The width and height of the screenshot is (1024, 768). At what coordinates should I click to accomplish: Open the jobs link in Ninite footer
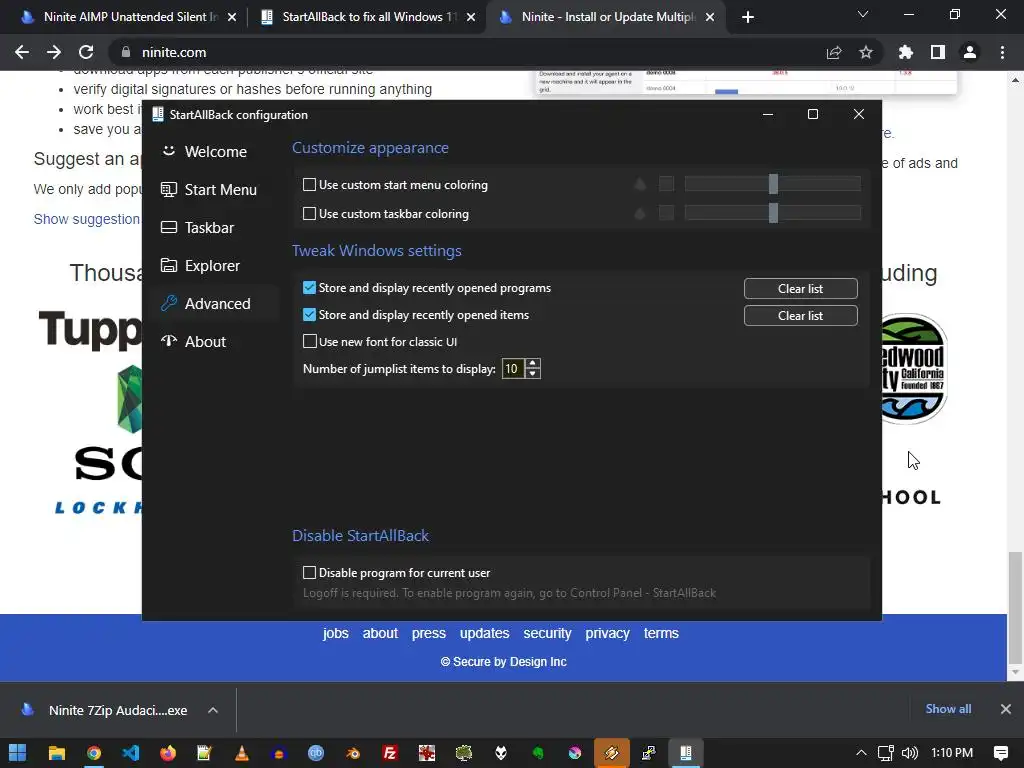(336, 633)
